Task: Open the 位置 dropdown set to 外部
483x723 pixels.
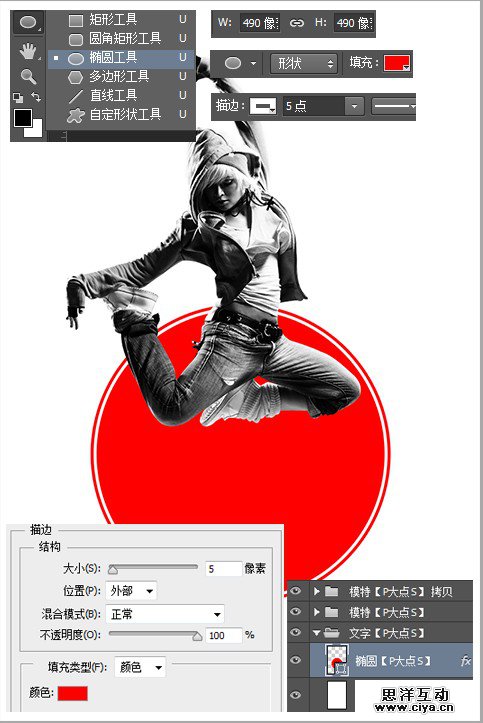Action: click(131, 591)
